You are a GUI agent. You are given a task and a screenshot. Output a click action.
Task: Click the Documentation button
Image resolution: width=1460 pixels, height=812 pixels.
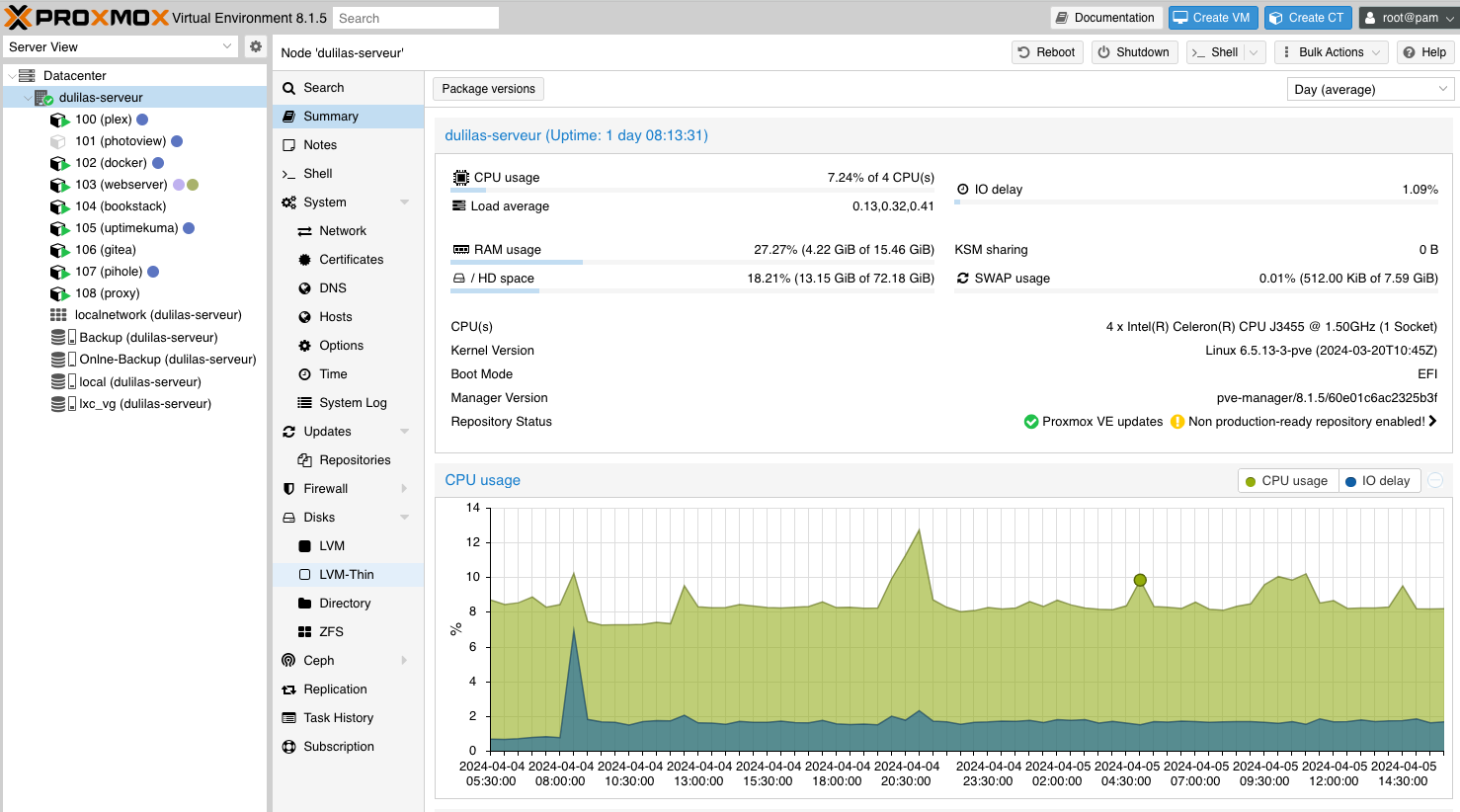tap(1104, 18)
